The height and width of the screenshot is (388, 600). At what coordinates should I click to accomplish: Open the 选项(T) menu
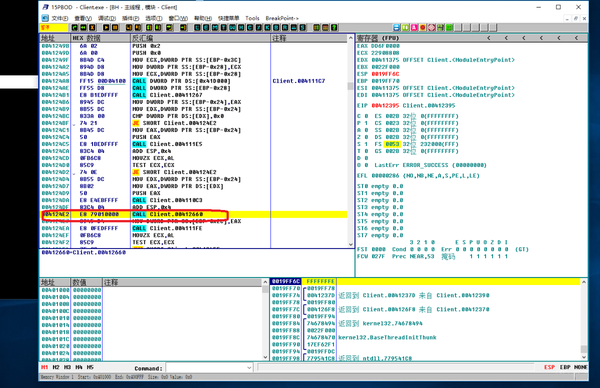click(154, 18)
